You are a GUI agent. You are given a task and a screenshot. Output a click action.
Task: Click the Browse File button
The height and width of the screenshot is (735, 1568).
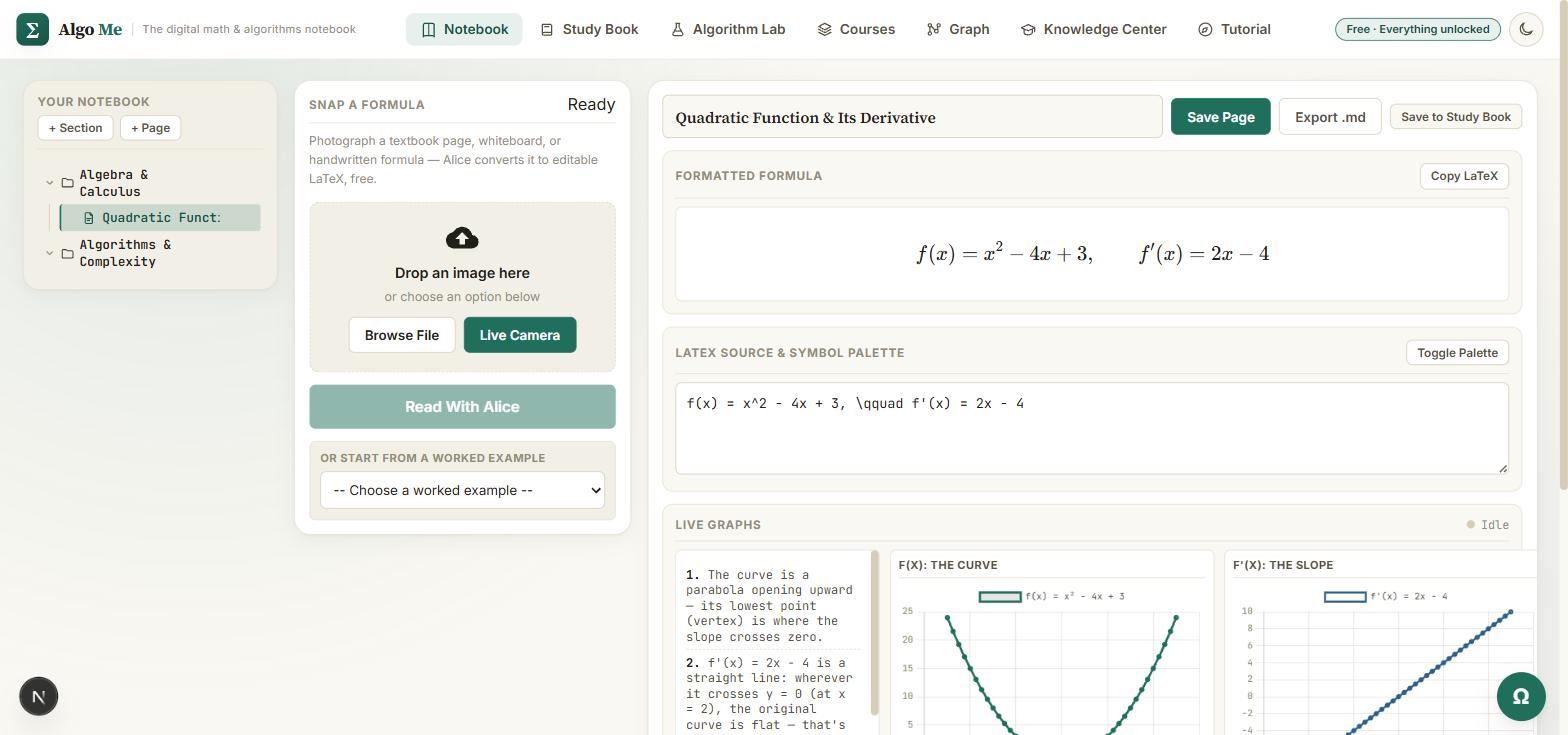pyautogui.click(x=401, y=335)
